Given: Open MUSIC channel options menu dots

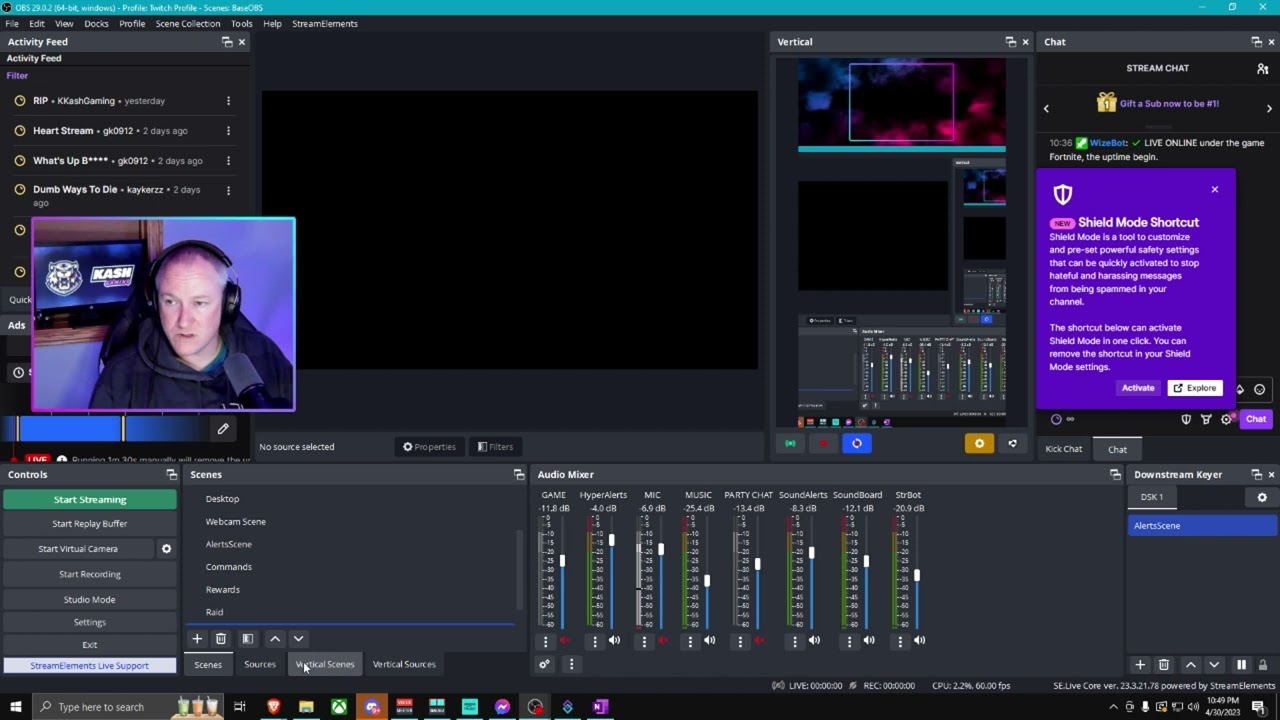Looking at the screenshot, I should click(x=690, y=641).
